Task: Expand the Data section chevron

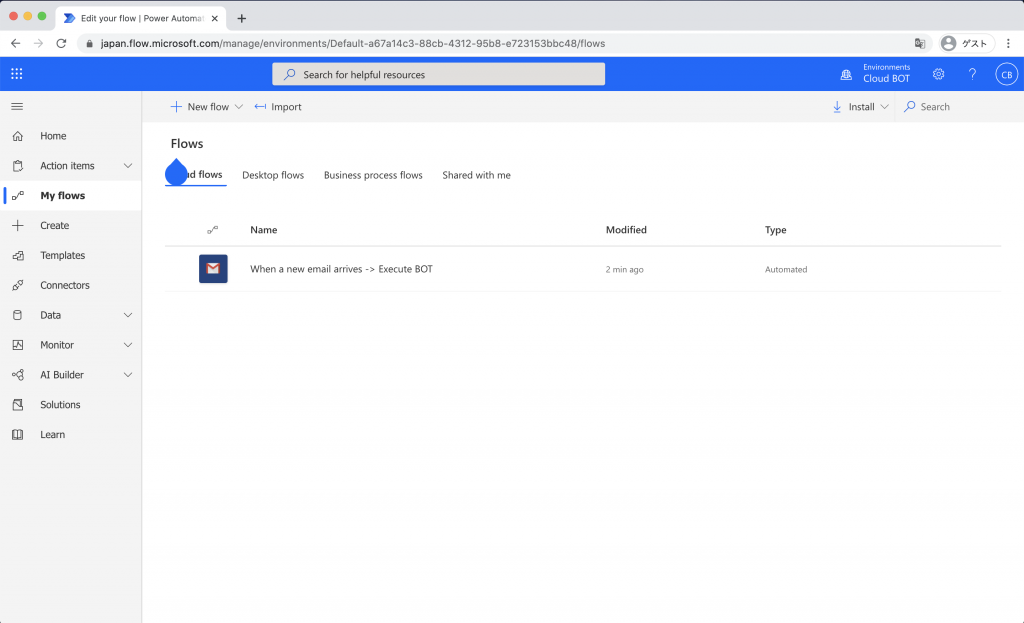Action: coord(128,315)
